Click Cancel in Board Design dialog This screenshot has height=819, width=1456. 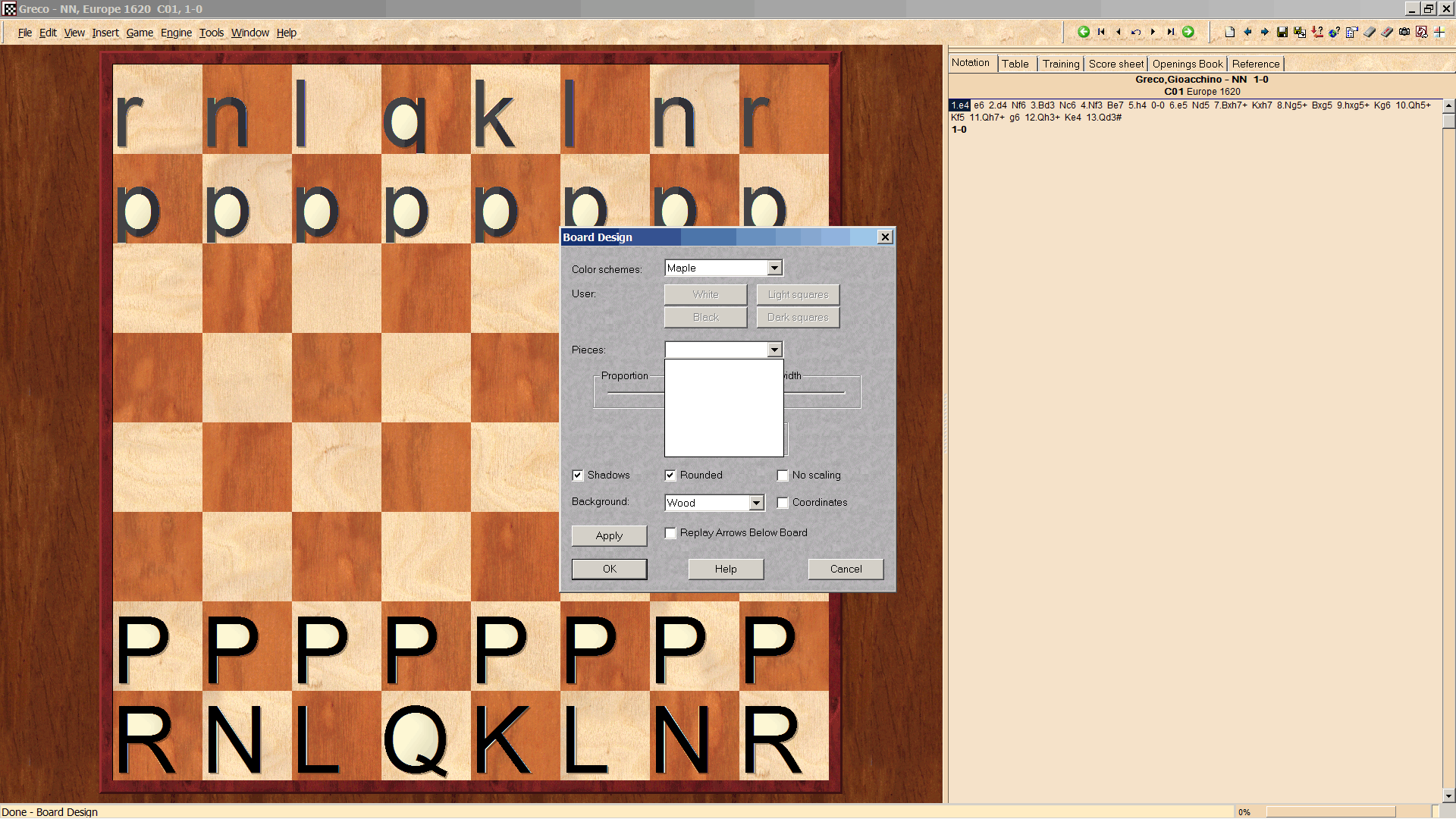point(846,569)
